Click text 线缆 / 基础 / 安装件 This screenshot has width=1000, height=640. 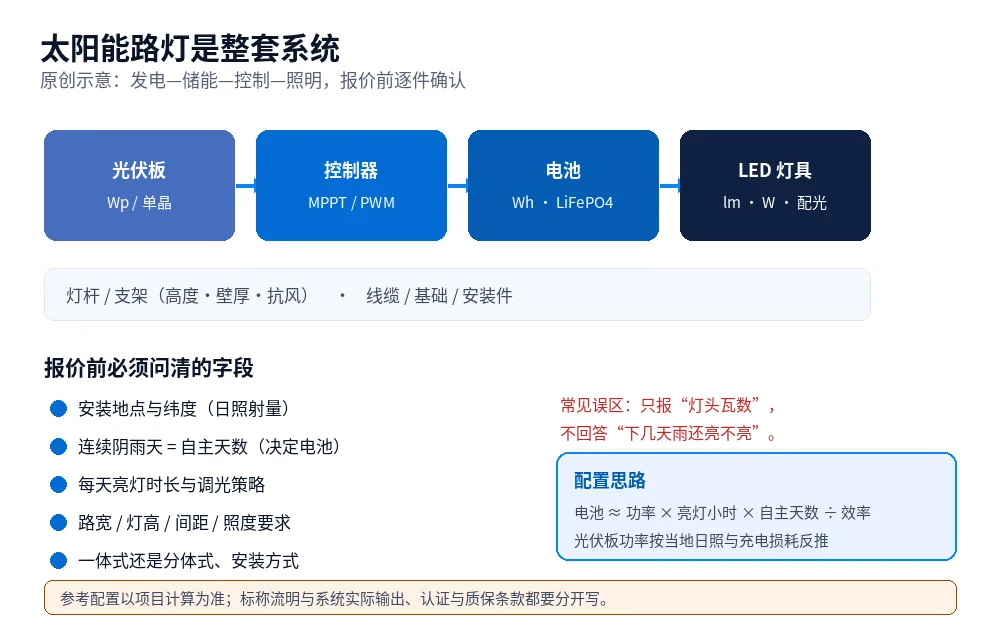439,296
